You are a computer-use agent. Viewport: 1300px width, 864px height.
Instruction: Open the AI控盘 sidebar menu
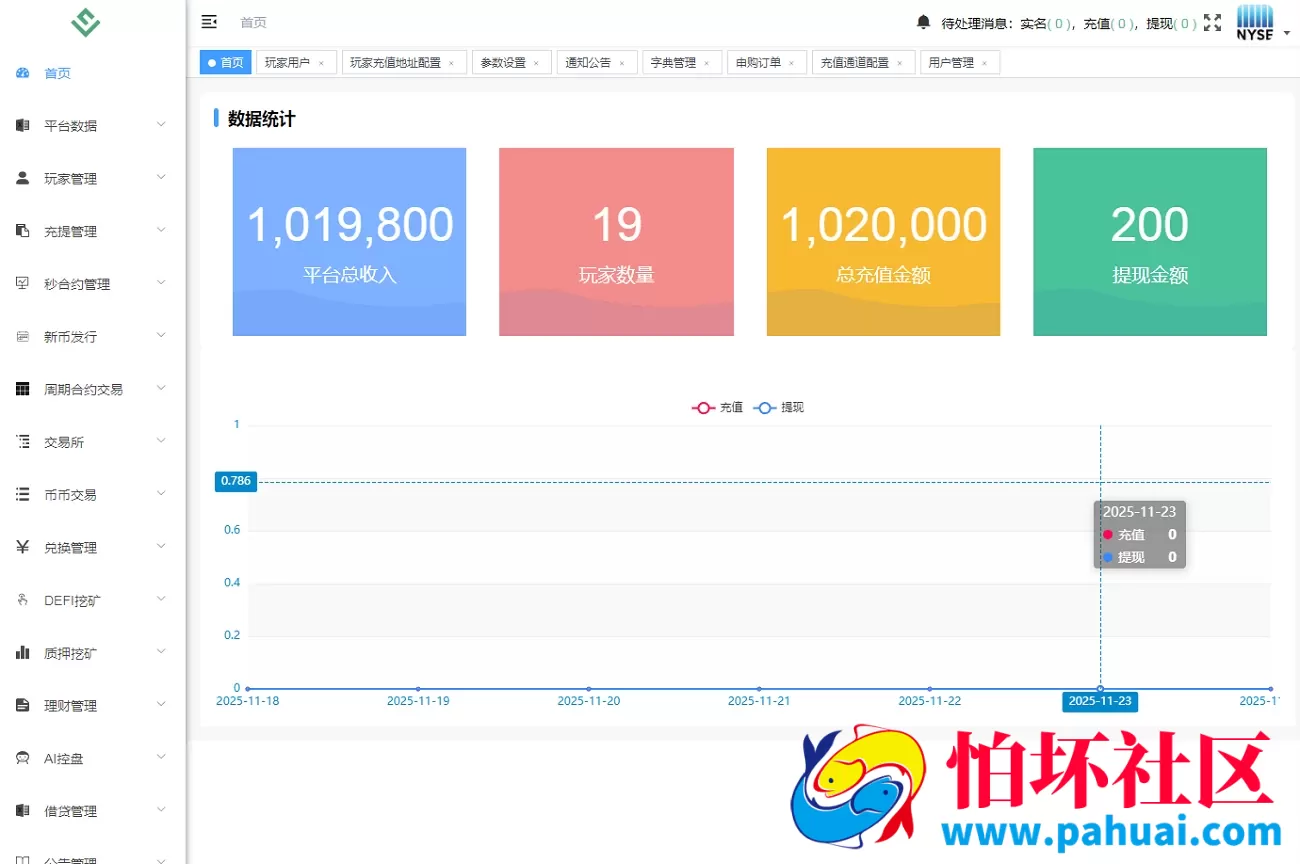(x=93, y=758)
